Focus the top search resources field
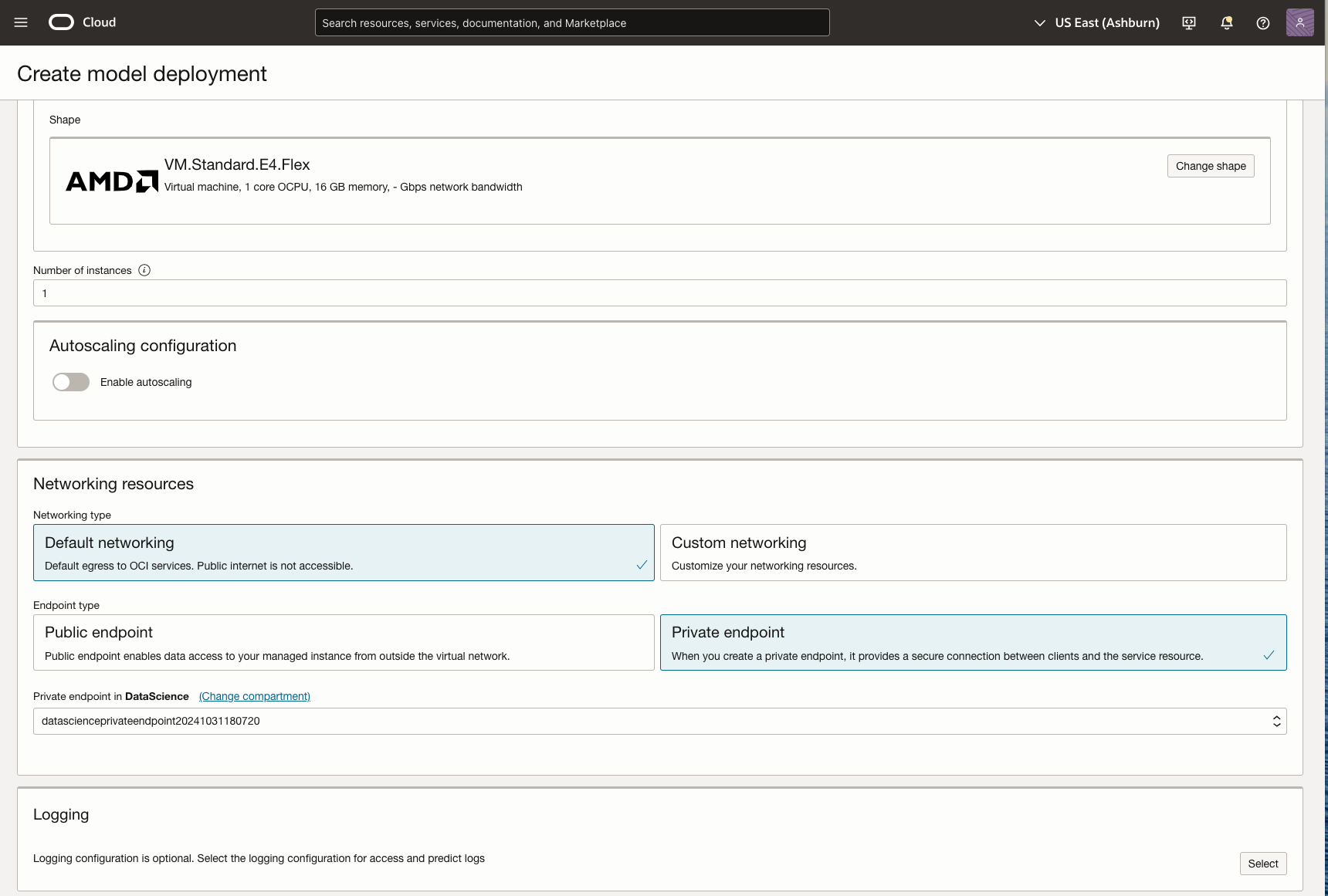 (x=572, y=23)
